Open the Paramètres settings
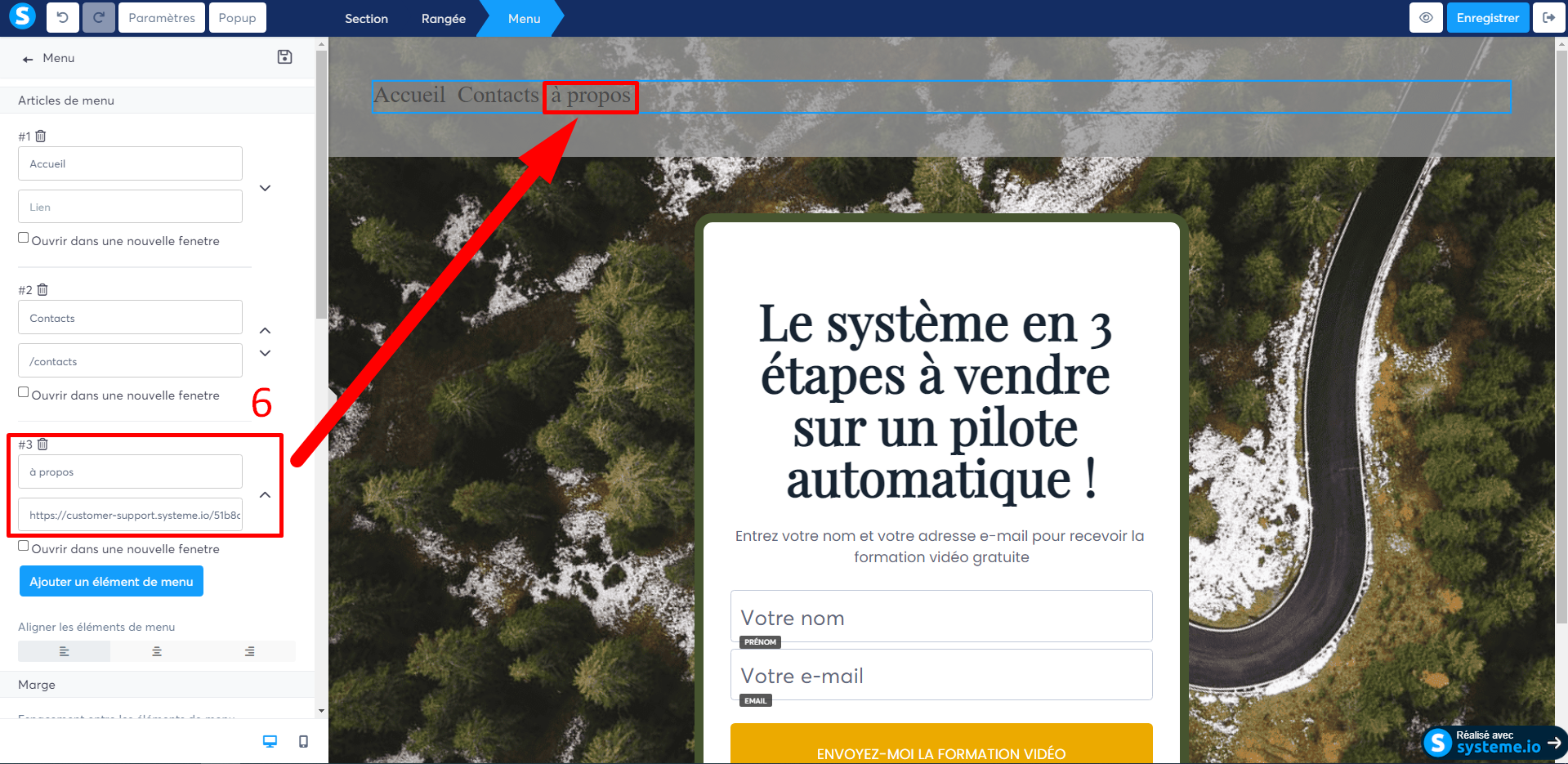 162,18
